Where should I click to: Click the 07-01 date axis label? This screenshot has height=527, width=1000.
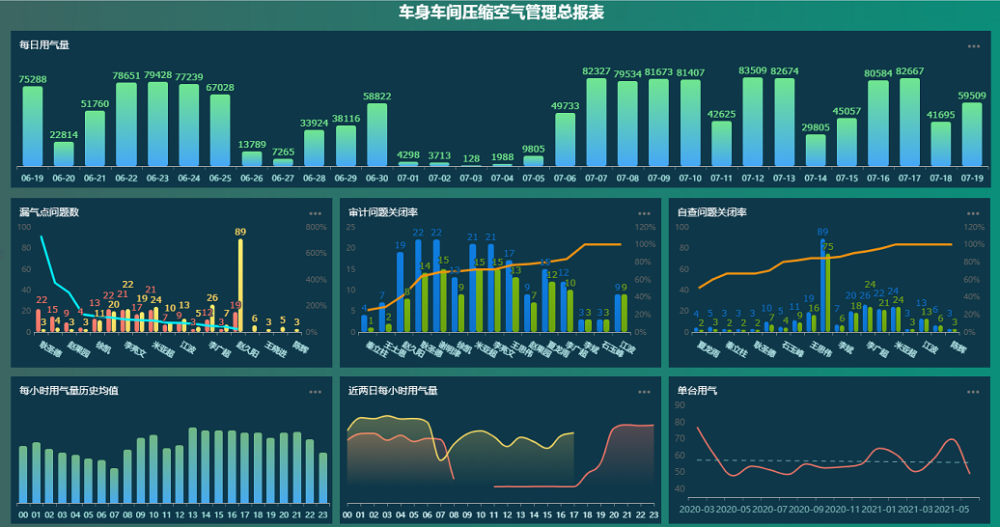408,178
